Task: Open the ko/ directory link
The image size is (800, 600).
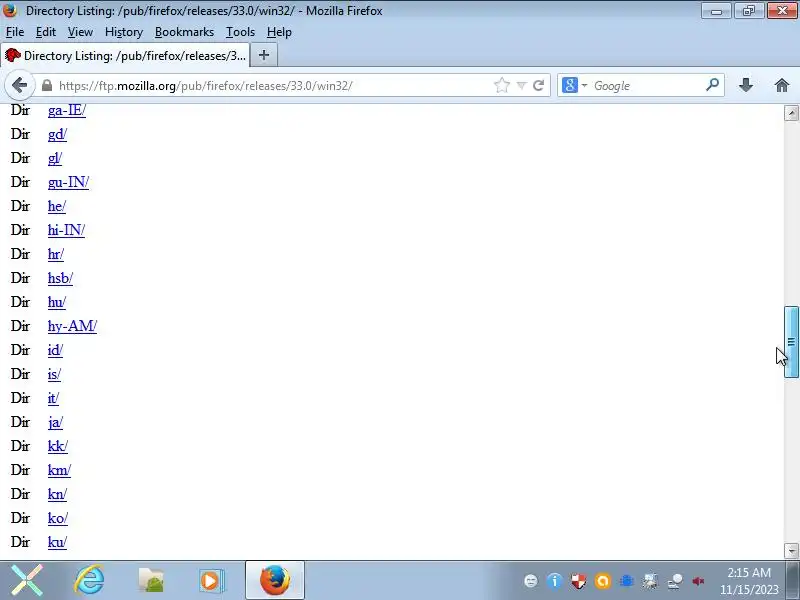Action: (x=58, y=518)
